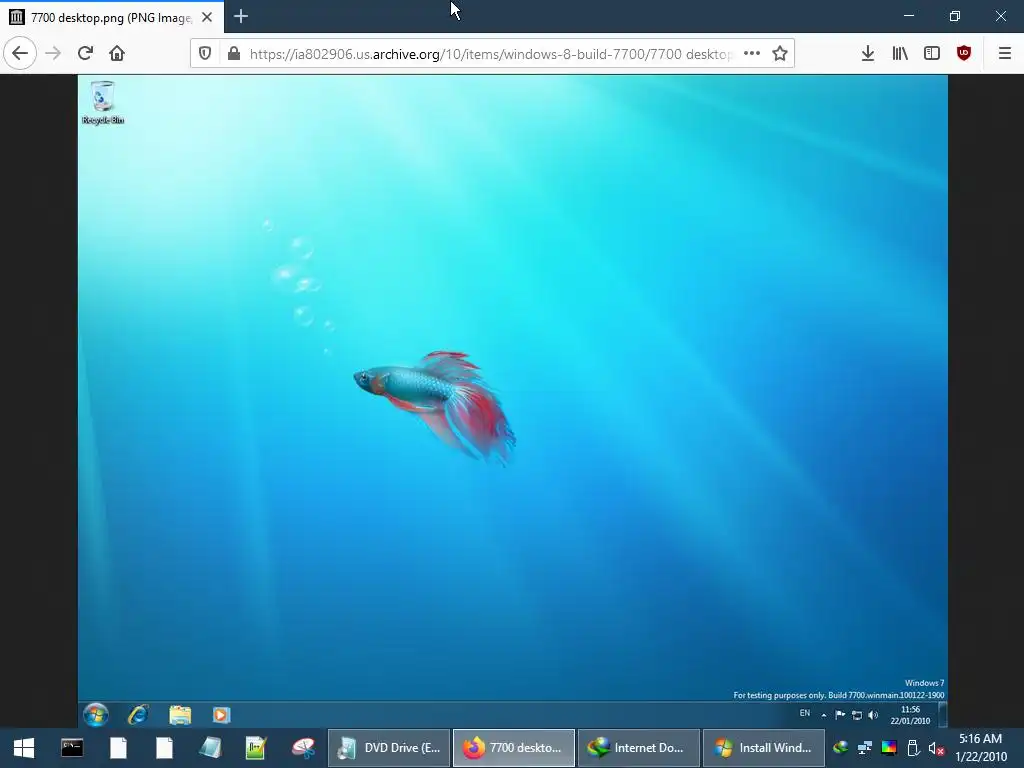The width and height of the screenshot is (1024, 768).
Task: Click the EN language indicator in the image
Action: tap(805, 713)
